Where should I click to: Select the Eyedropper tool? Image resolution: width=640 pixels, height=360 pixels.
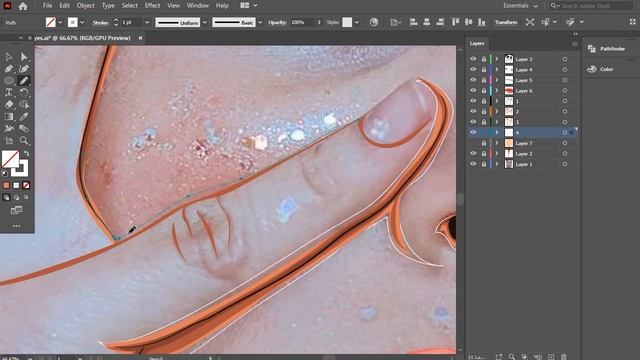click(x=24, y=117)
